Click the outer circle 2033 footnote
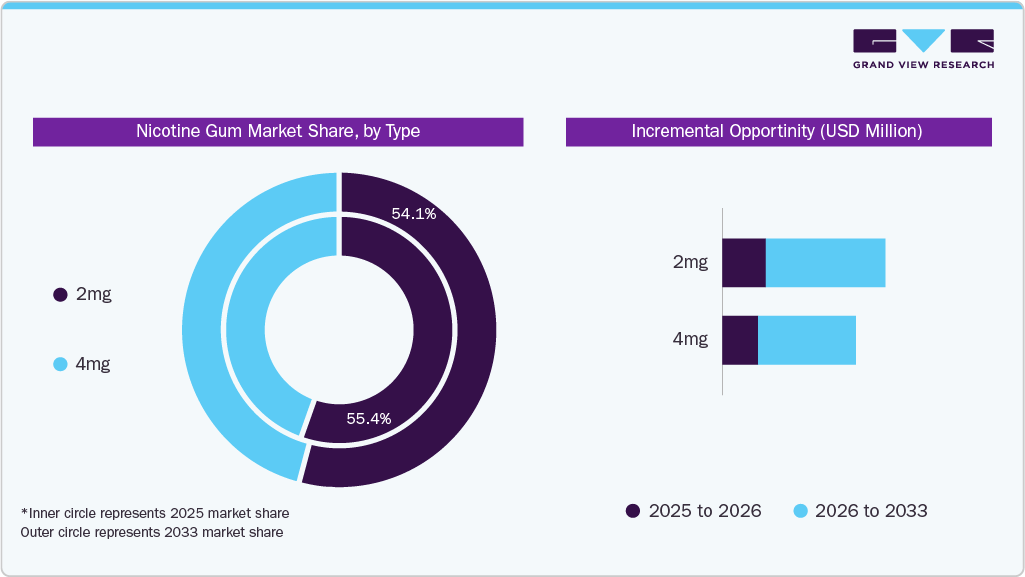Screen dimensions: 1025x577 (152, 532)
